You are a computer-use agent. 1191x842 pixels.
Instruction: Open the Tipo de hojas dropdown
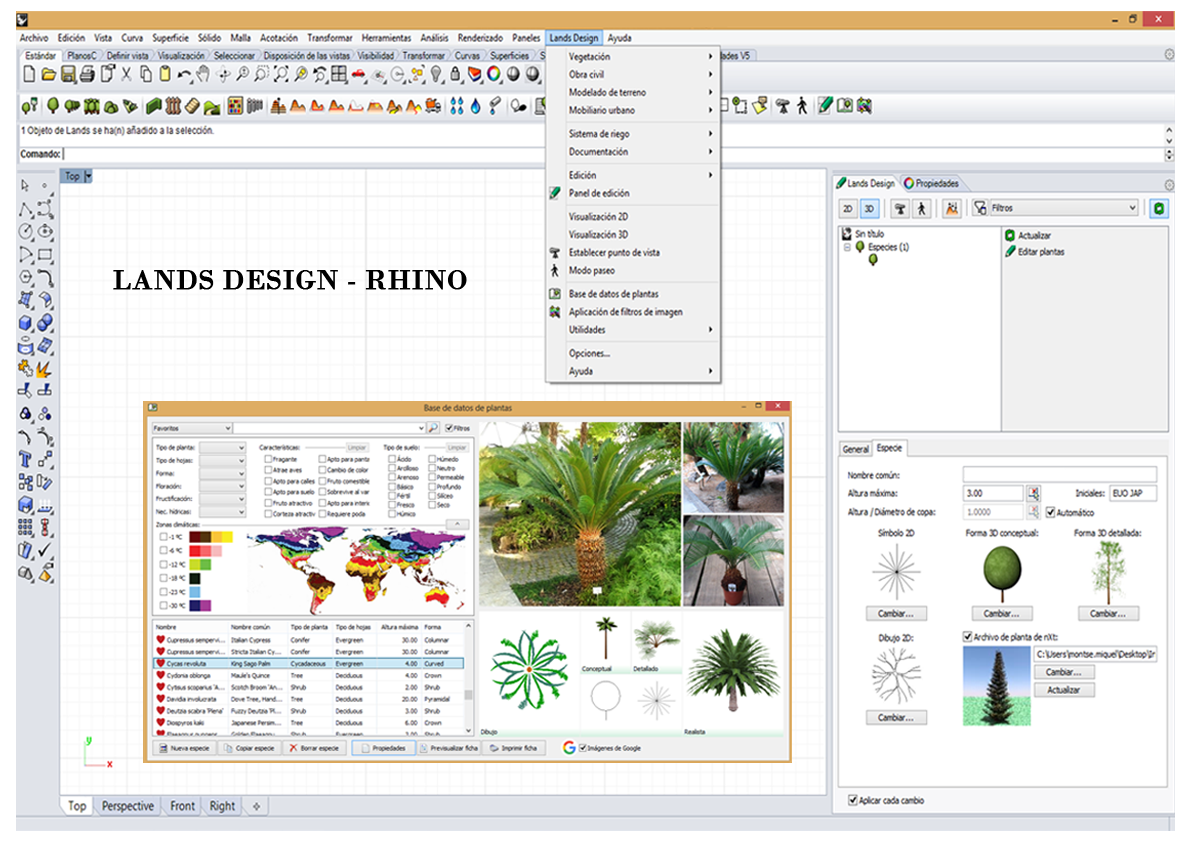(x=223, y=461)
